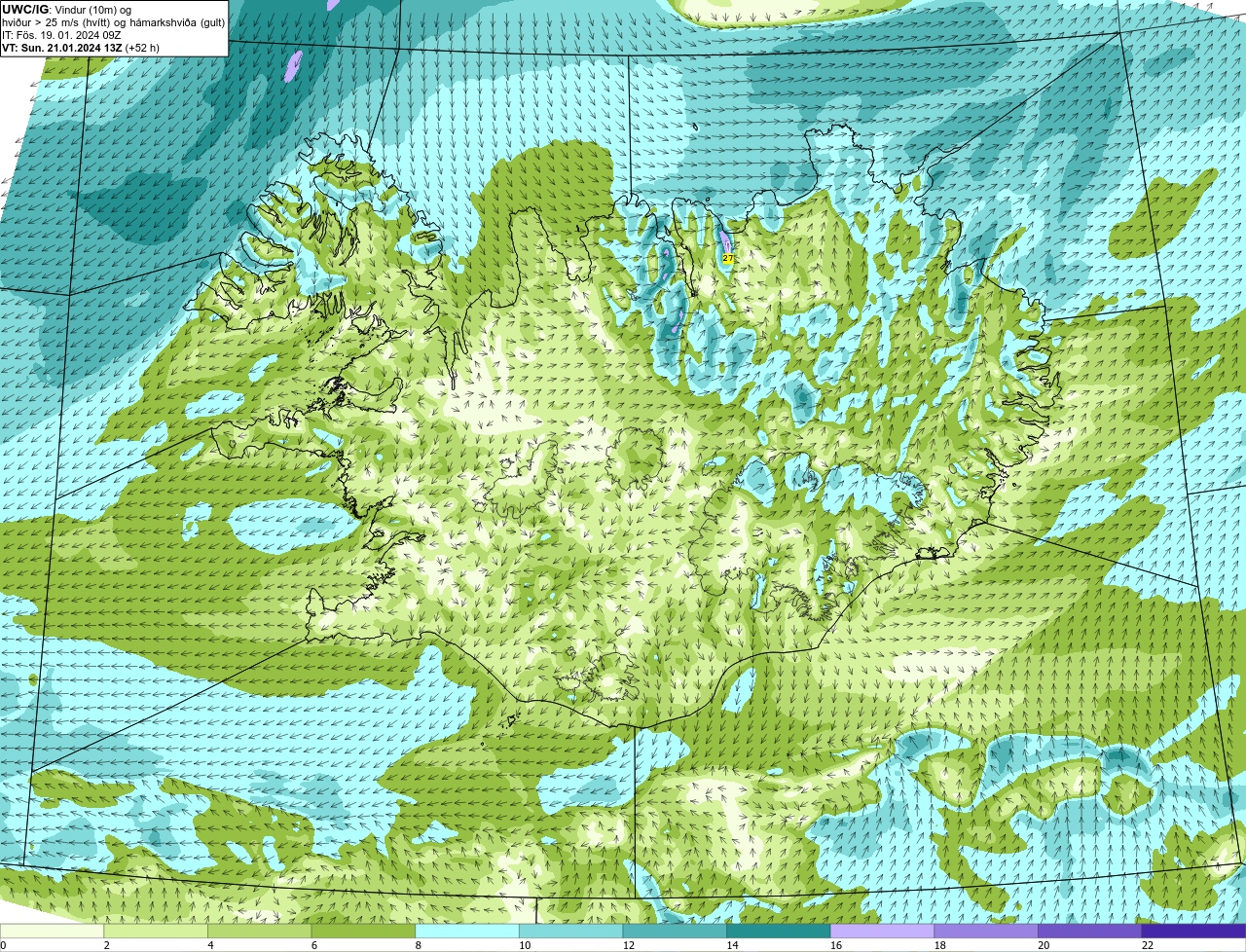This screenshot has height=952, width=1246.
Task: Select the 4–6 m/s green color swatch
Action: [x=259, y=931]
